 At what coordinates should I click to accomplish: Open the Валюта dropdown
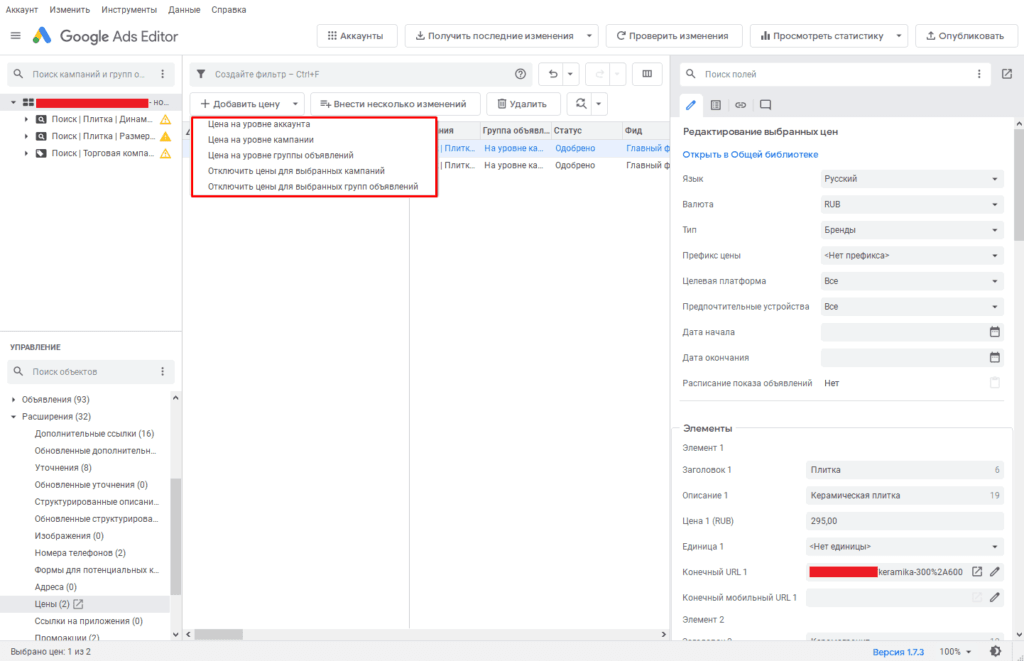912,204
